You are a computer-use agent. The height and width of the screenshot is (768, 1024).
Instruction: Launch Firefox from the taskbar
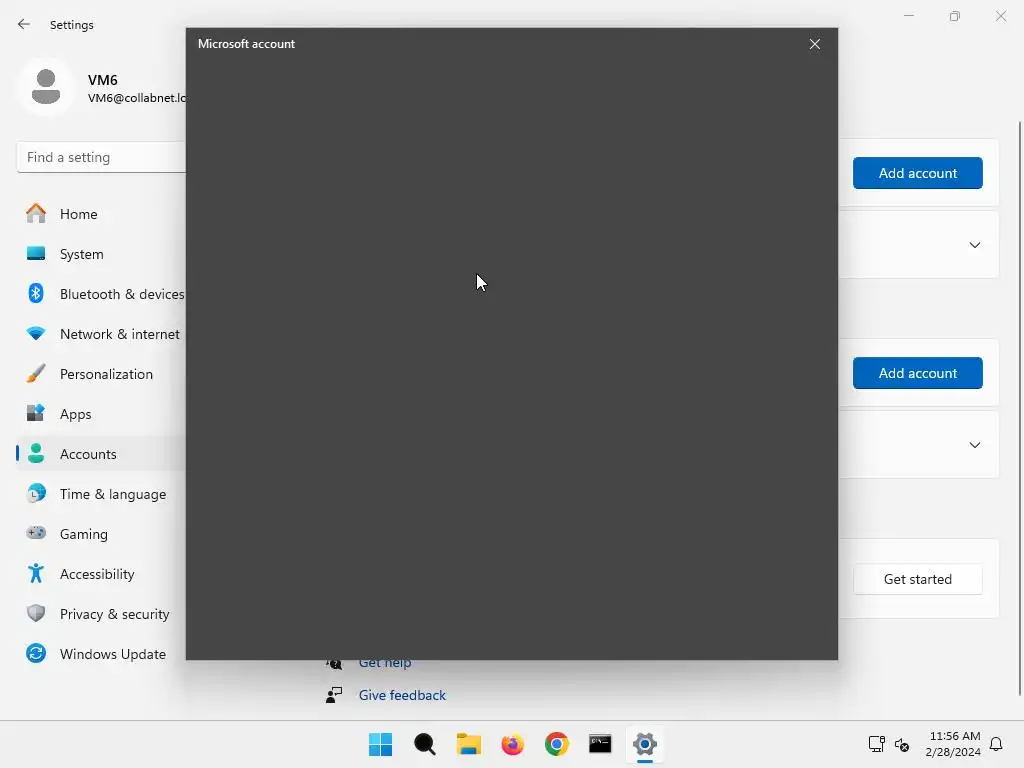click(513, 744)
